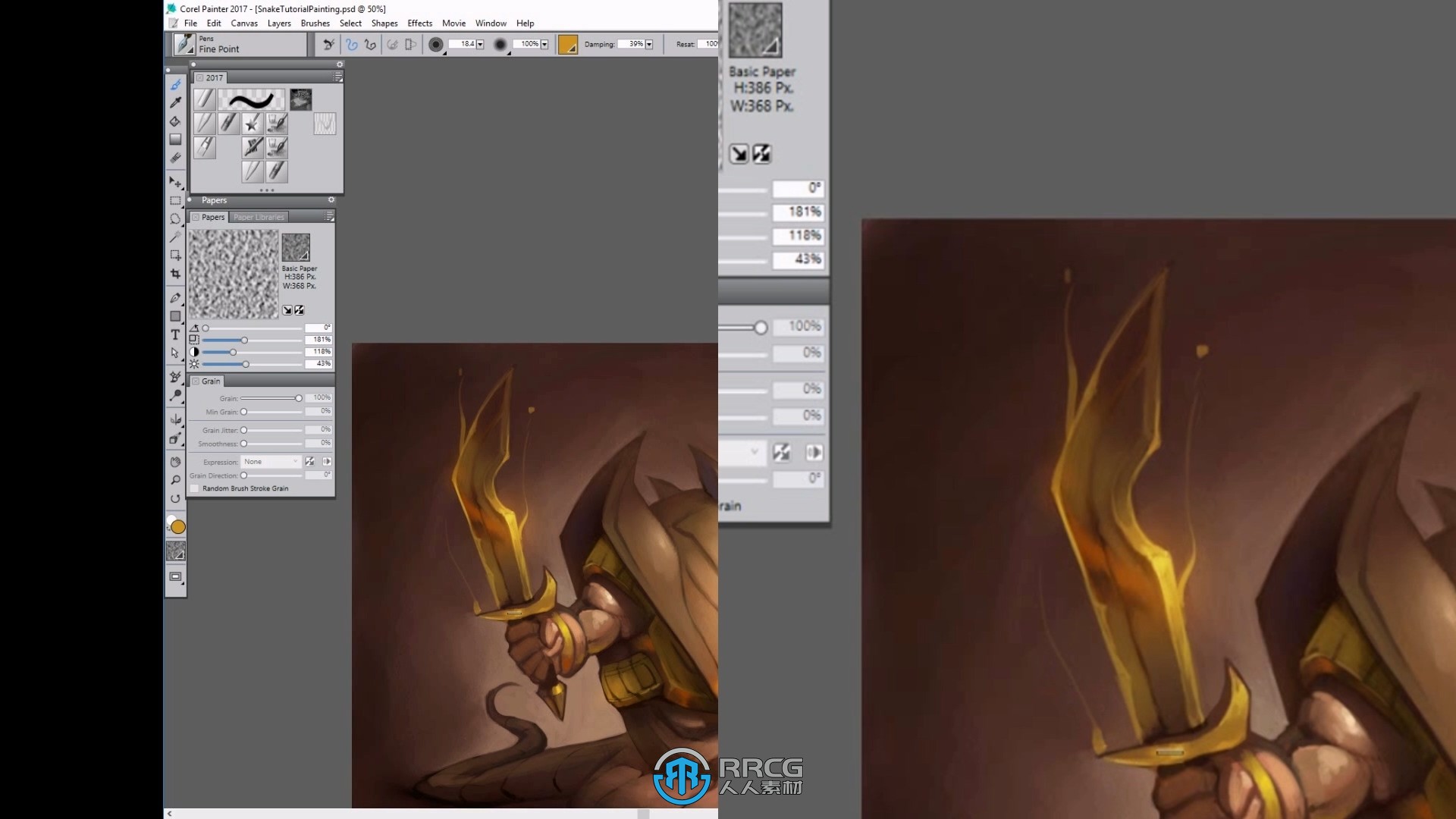Select the Paint Bucket tool
This screenshot has width=1456, height=819.
point(176,121)
